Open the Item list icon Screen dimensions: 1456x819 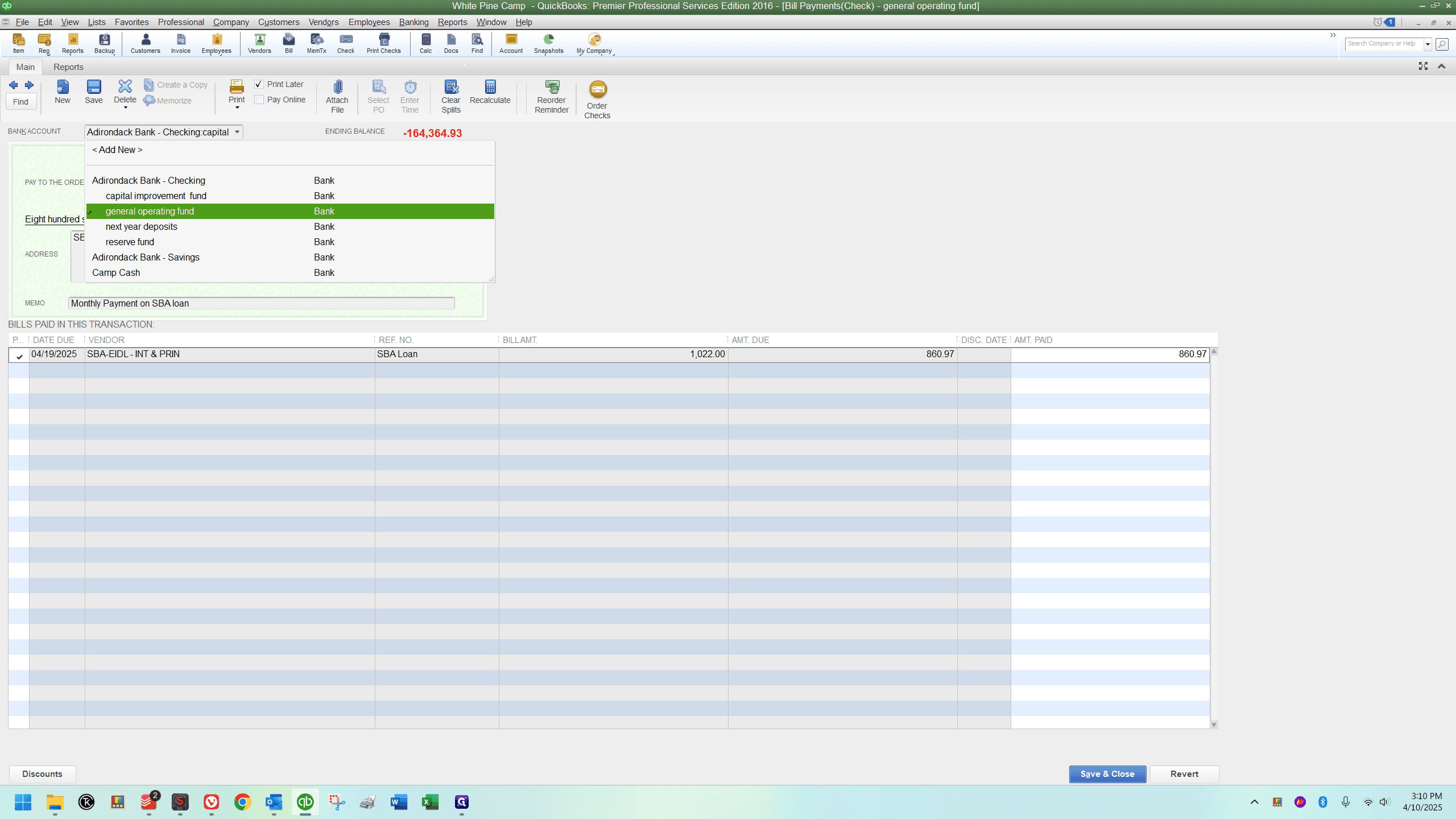click(x=19, y=43)
